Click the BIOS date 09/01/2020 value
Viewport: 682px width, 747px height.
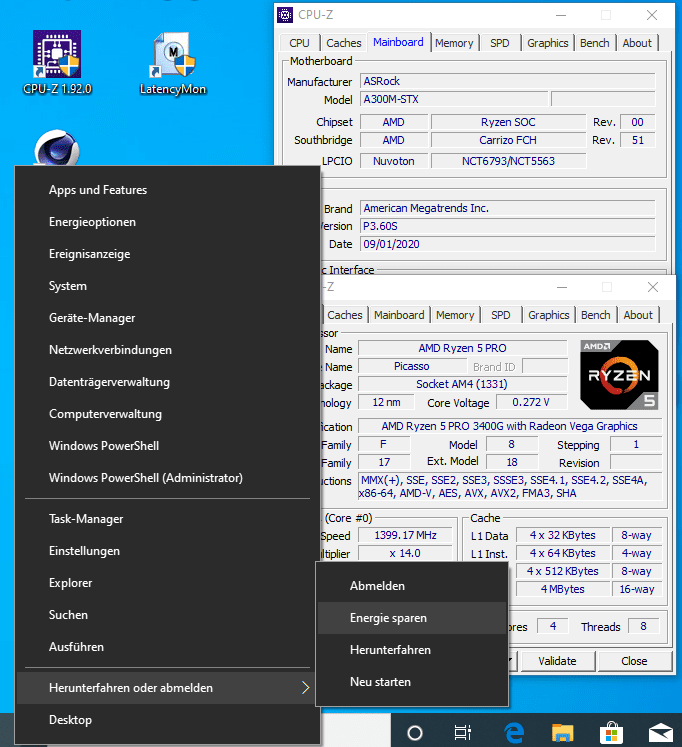click(x=508, y=244)
